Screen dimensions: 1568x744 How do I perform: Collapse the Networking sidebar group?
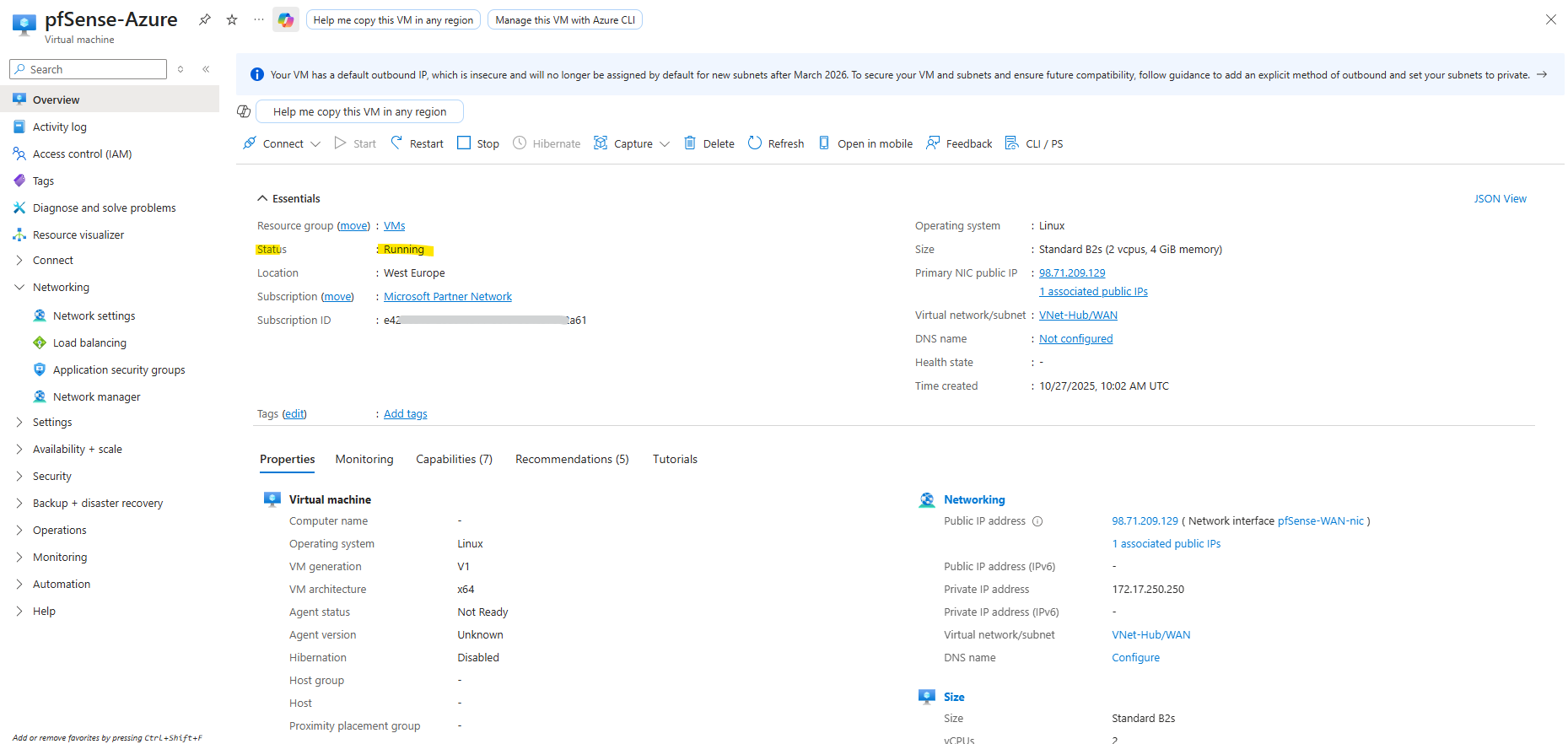tap(19, 287)
